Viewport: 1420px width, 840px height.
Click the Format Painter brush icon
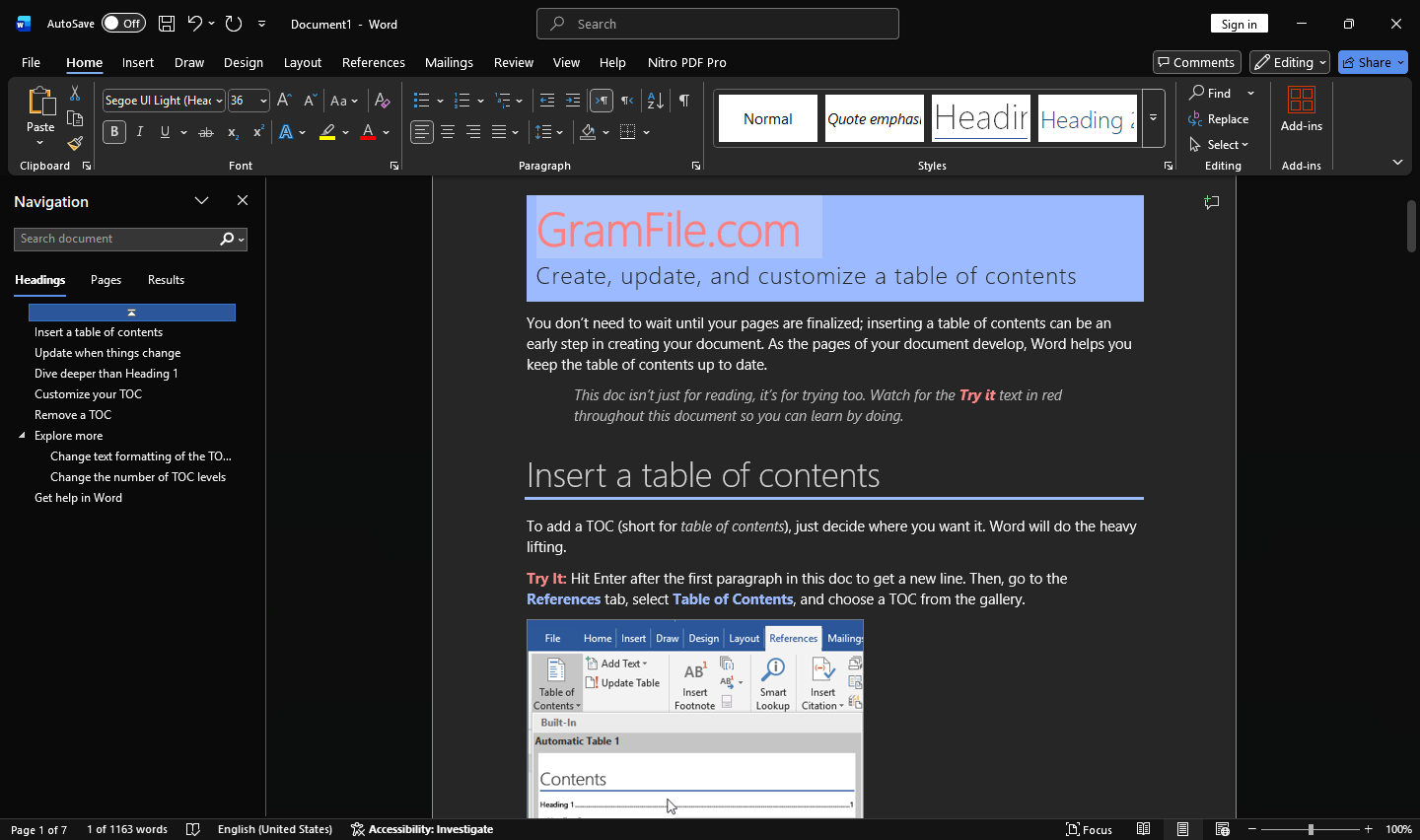click(75, 144)
